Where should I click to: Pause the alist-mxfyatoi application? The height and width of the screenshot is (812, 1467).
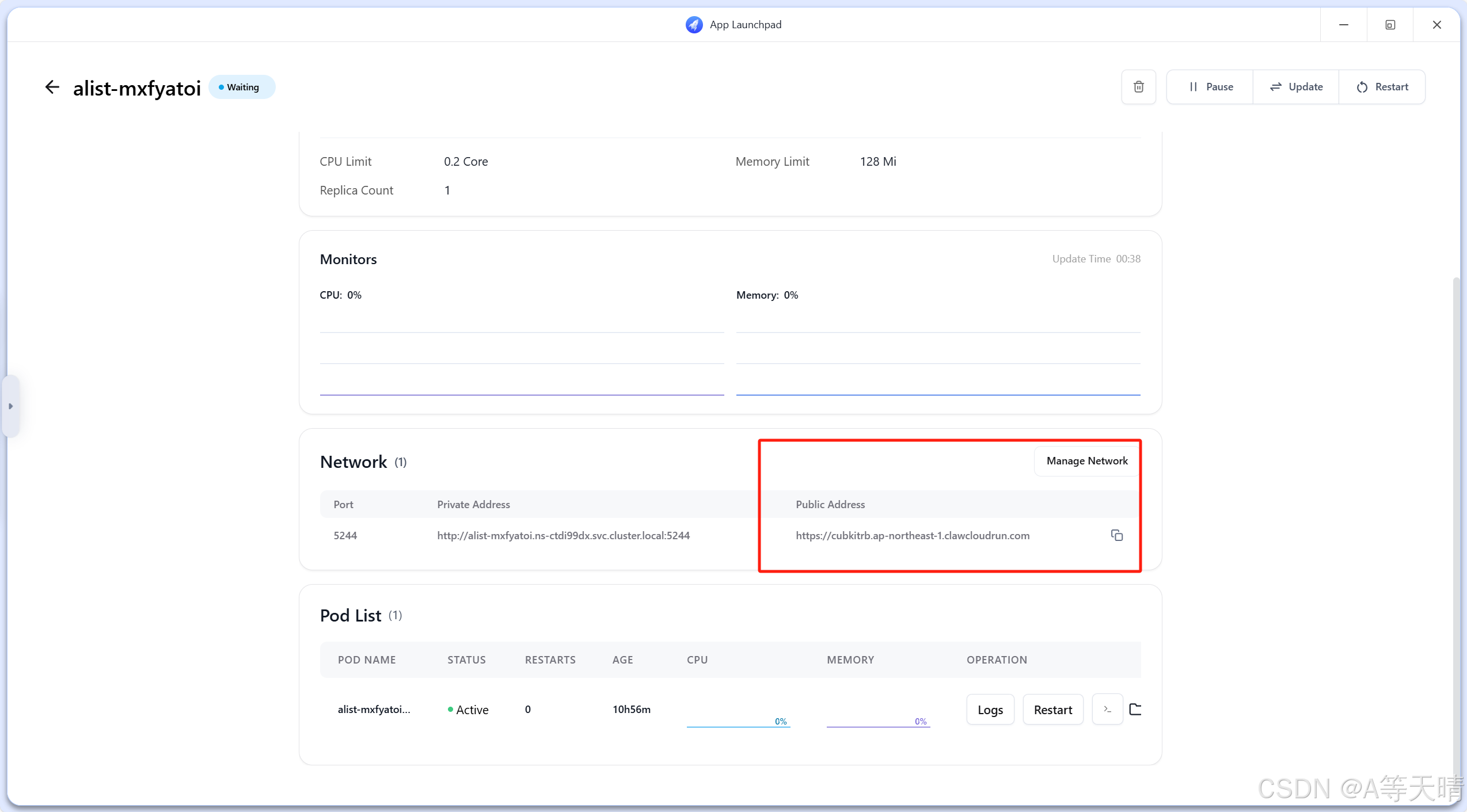1210,87
